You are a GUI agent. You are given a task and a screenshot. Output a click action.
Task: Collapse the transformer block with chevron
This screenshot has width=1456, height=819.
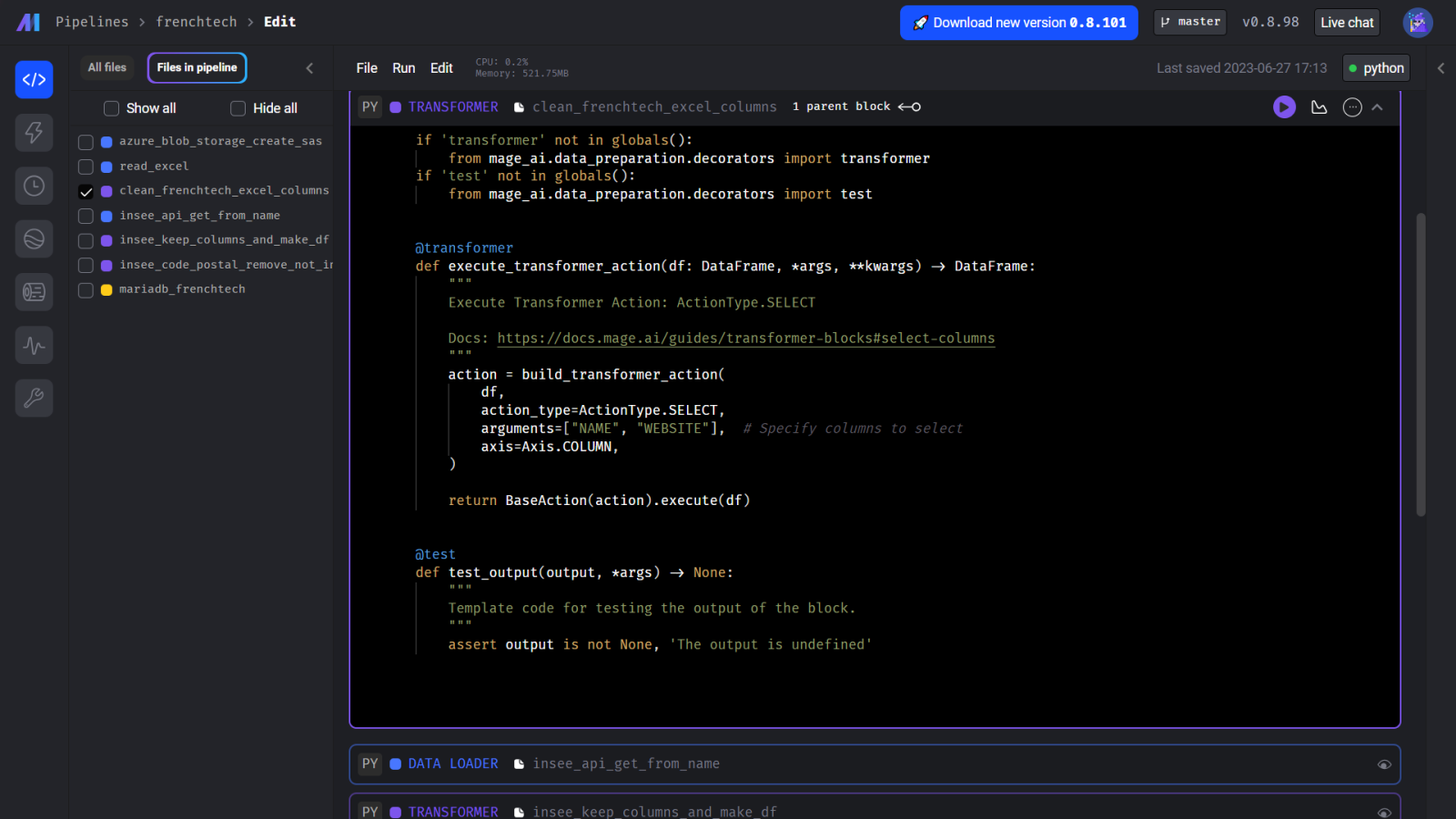point(1378,107)
